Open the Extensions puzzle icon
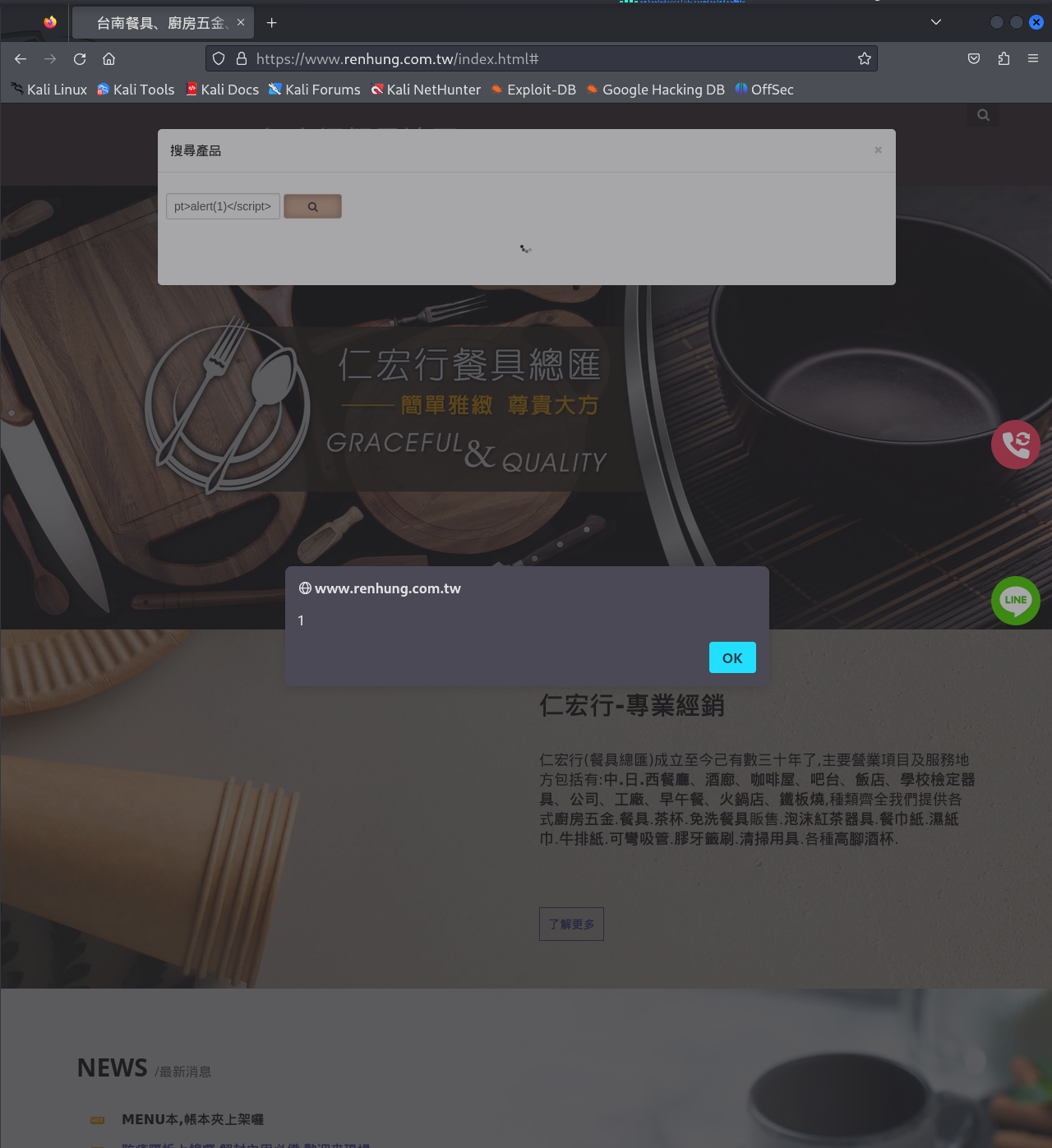This screenshot has height=1148, width=1052. pyautogui.click(x=1004, y=58)
